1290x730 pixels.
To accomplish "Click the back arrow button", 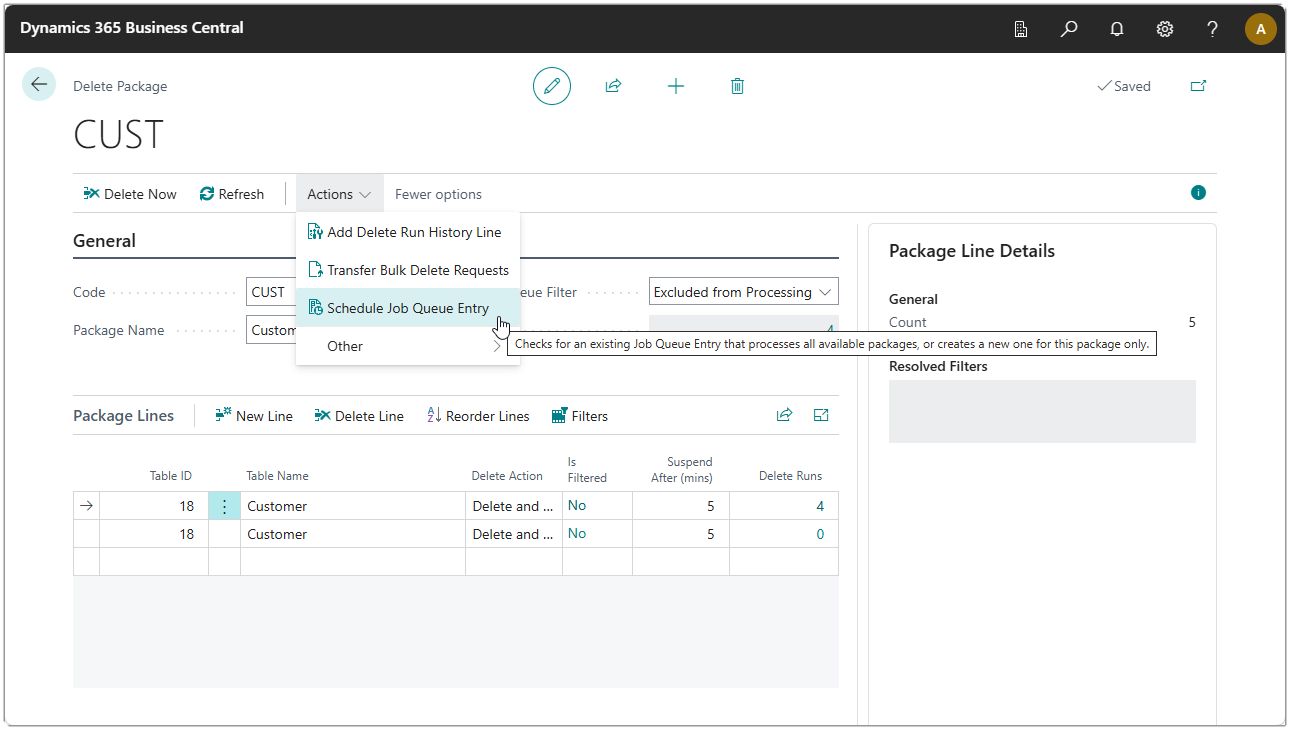I will pos(39,85).
